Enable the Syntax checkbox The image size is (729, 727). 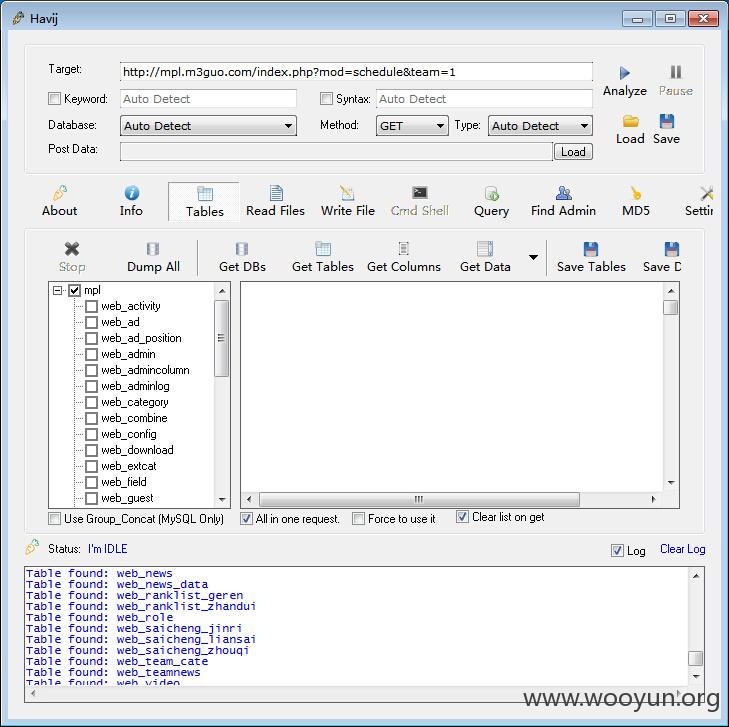326,99
